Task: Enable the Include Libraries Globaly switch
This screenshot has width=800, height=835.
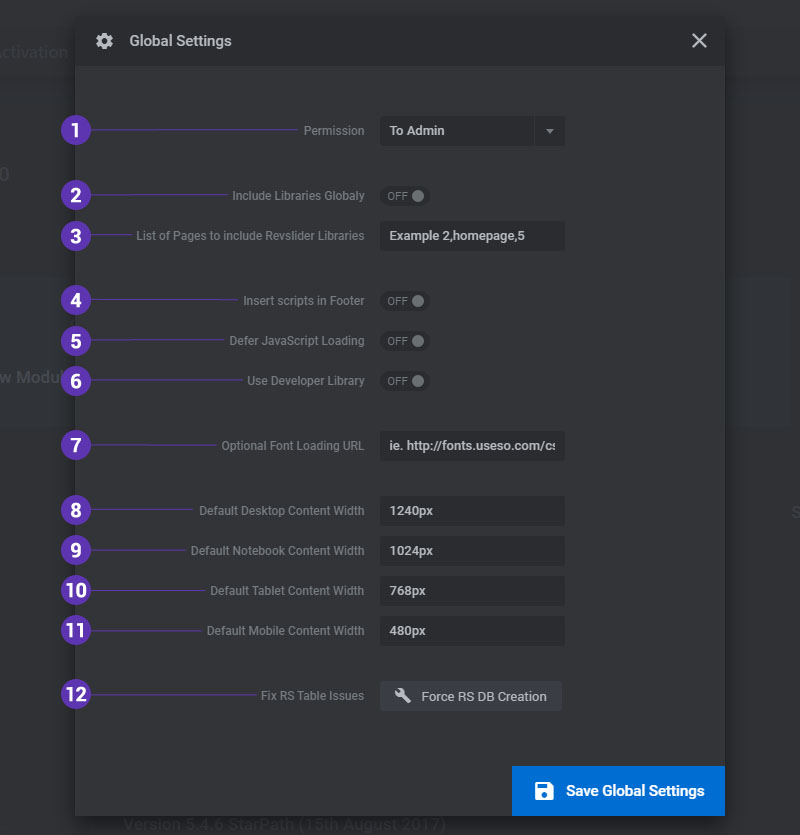Action: pos(404,196)
